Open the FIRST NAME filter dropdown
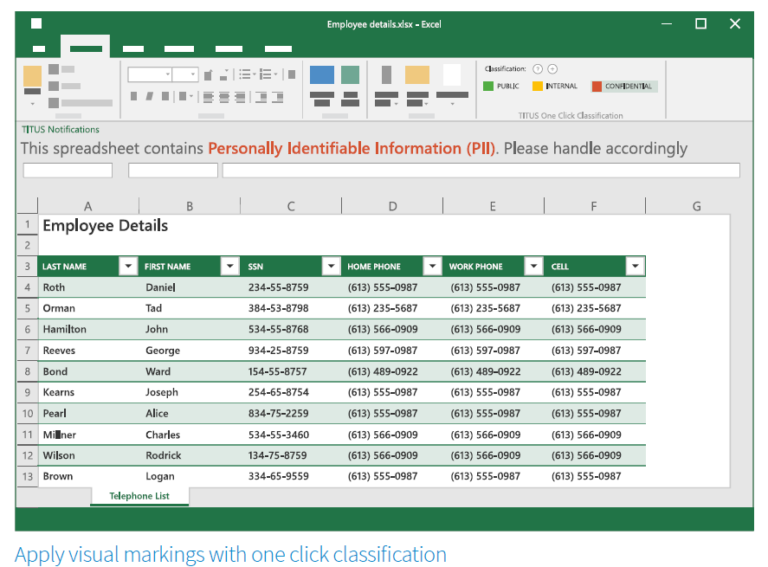Viewport: 768px width, 567px height. (230, 266)
